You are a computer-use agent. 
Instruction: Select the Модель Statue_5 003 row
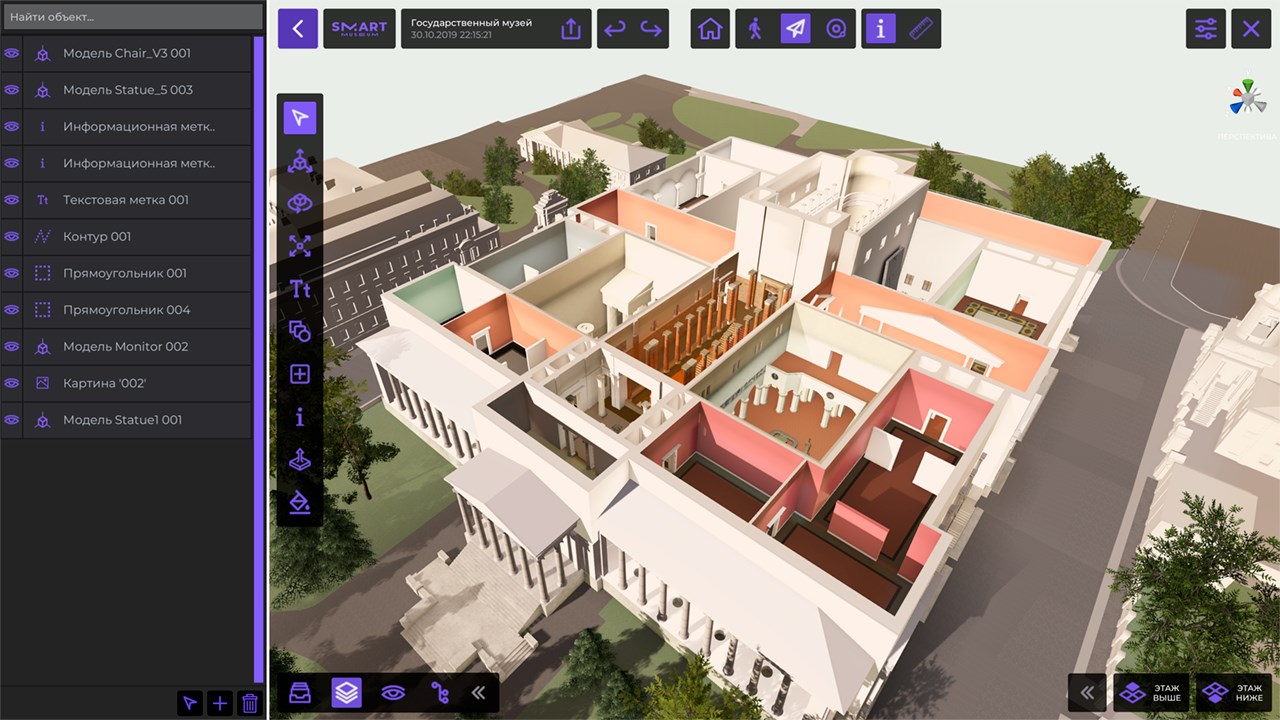coord(126,90)
